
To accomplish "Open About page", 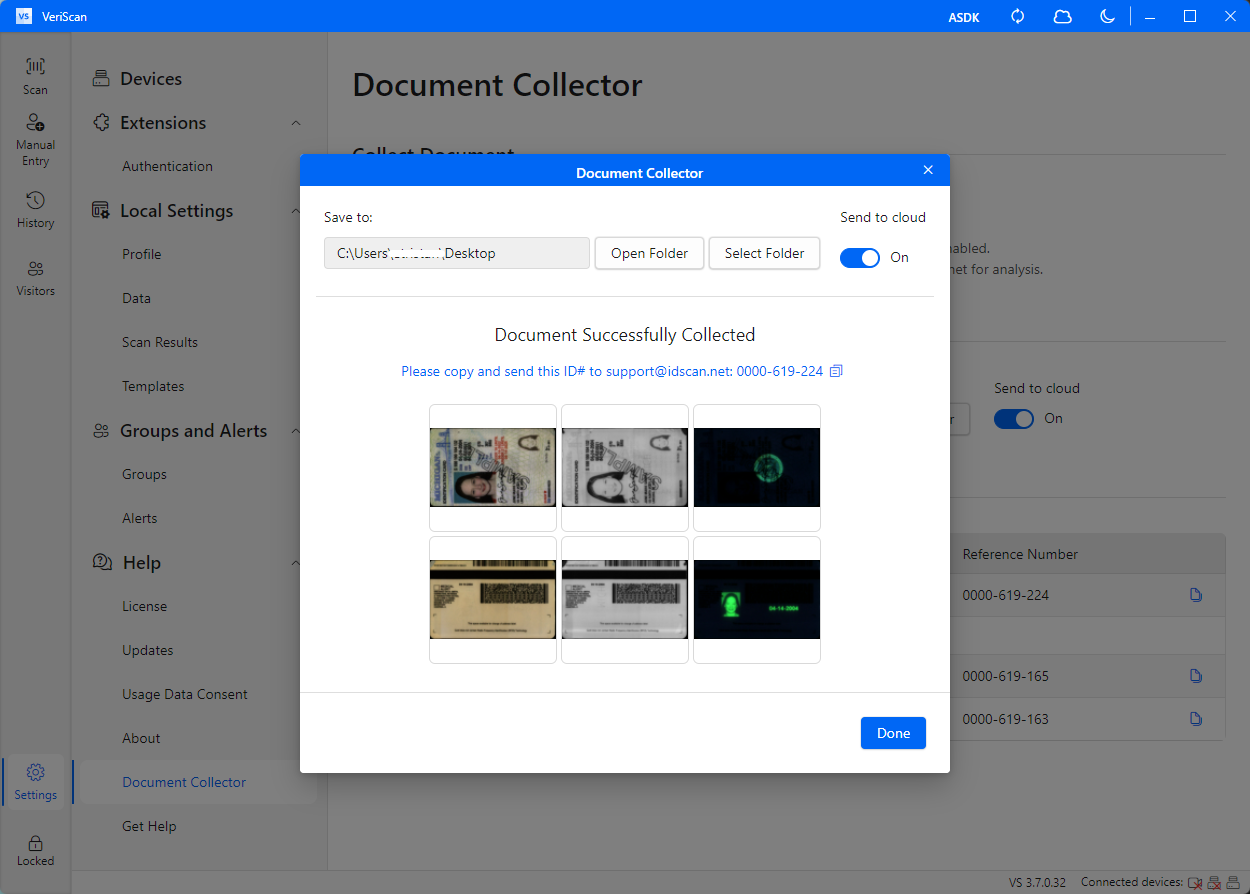I will point(141,738).
